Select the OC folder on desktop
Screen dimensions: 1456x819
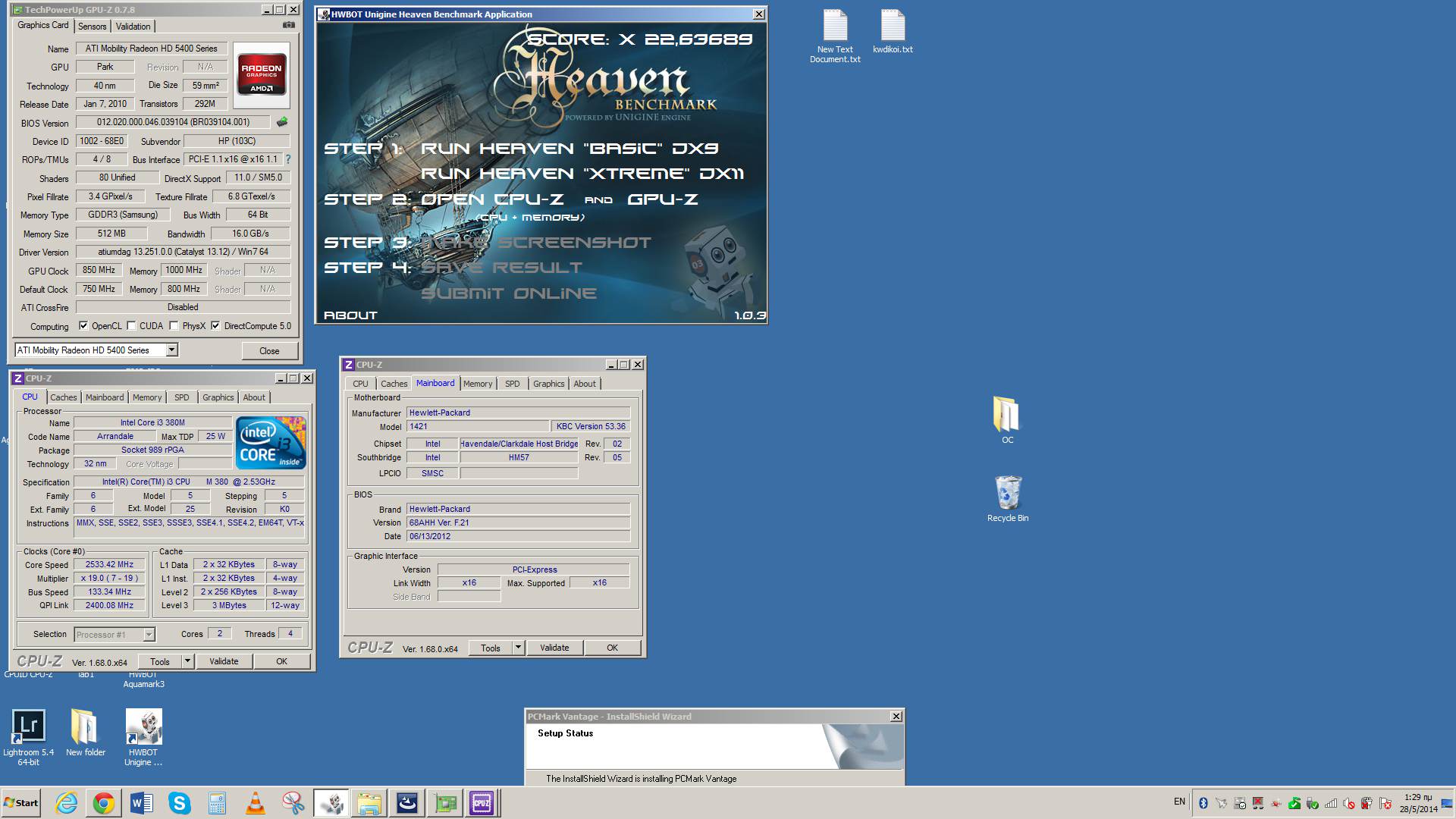pos(1007,419)
